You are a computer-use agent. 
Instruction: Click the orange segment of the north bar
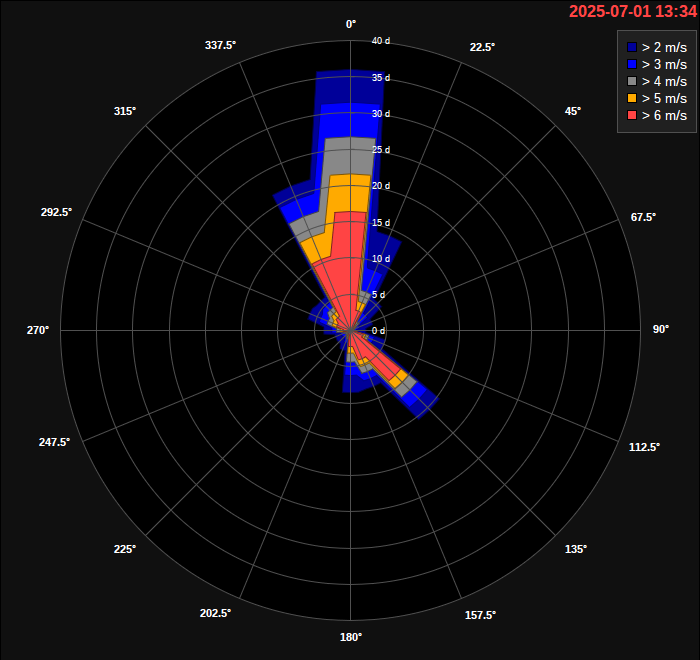click(x=350, y=193)
